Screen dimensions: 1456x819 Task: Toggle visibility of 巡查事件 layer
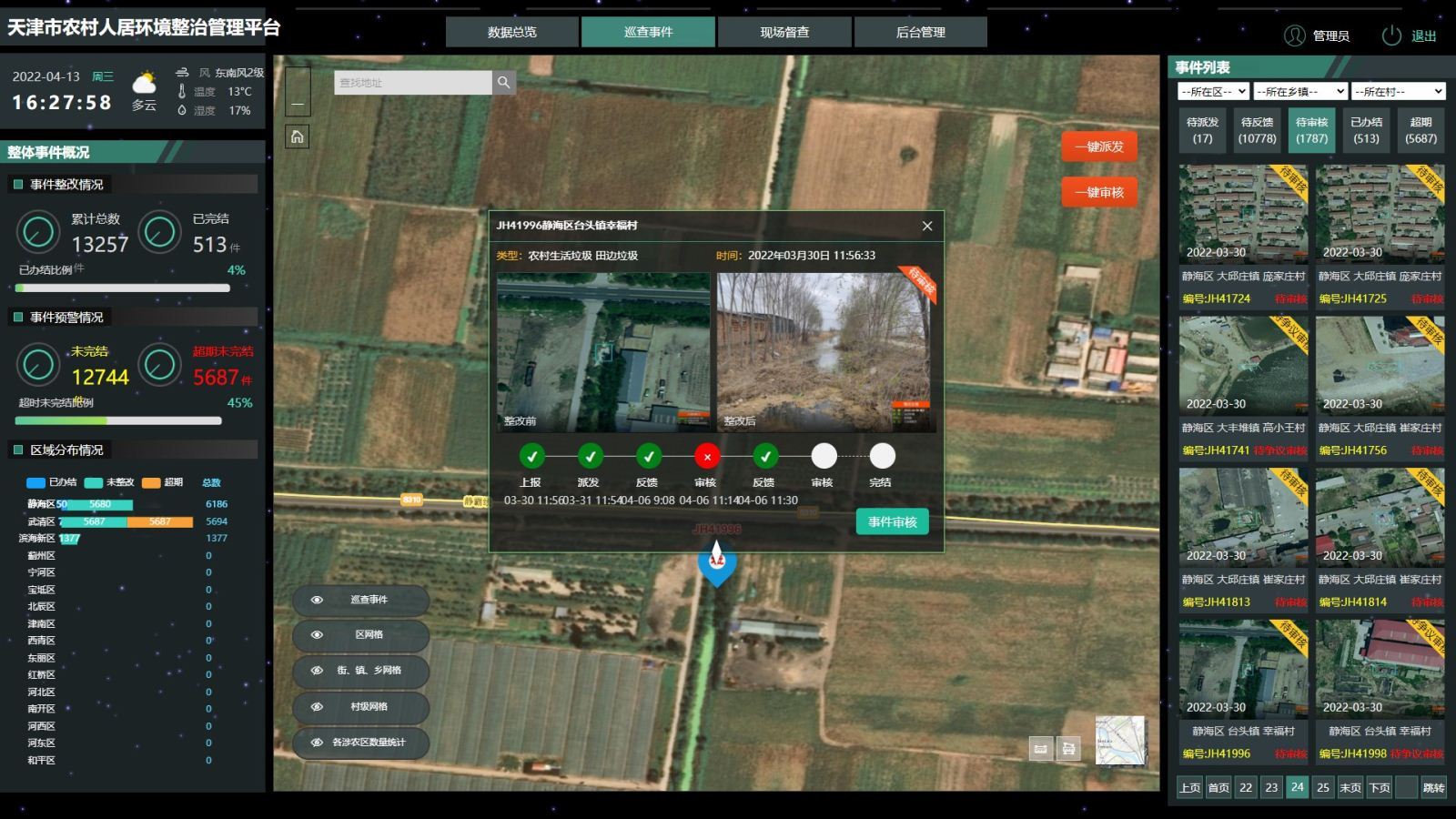click(x=317, y=600)
